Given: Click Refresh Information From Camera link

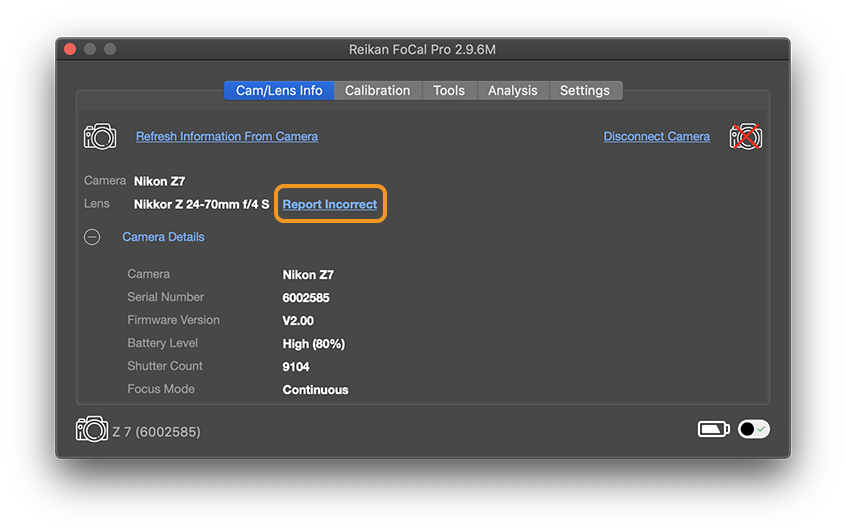Looking at the screenshot, I should pyautogui.click(x=227, y=137).
